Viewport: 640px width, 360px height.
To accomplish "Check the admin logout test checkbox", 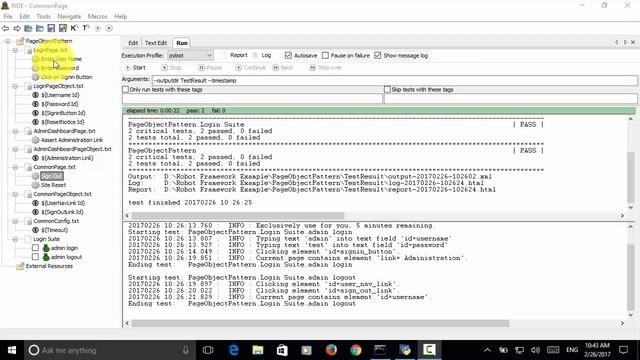I will (36, 257).
